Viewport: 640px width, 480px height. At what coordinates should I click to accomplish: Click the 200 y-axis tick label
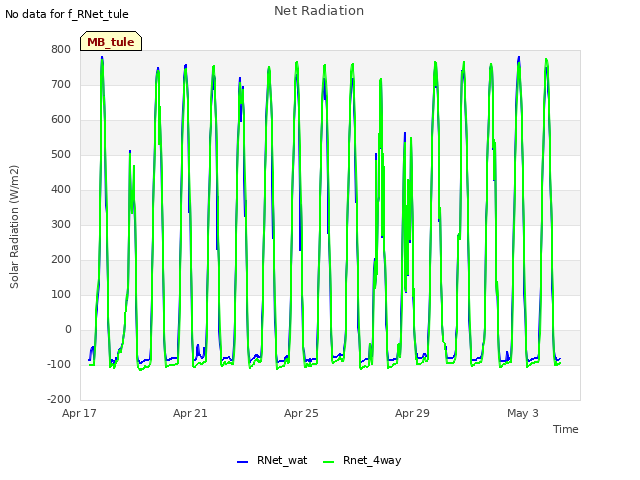(61, 260)
